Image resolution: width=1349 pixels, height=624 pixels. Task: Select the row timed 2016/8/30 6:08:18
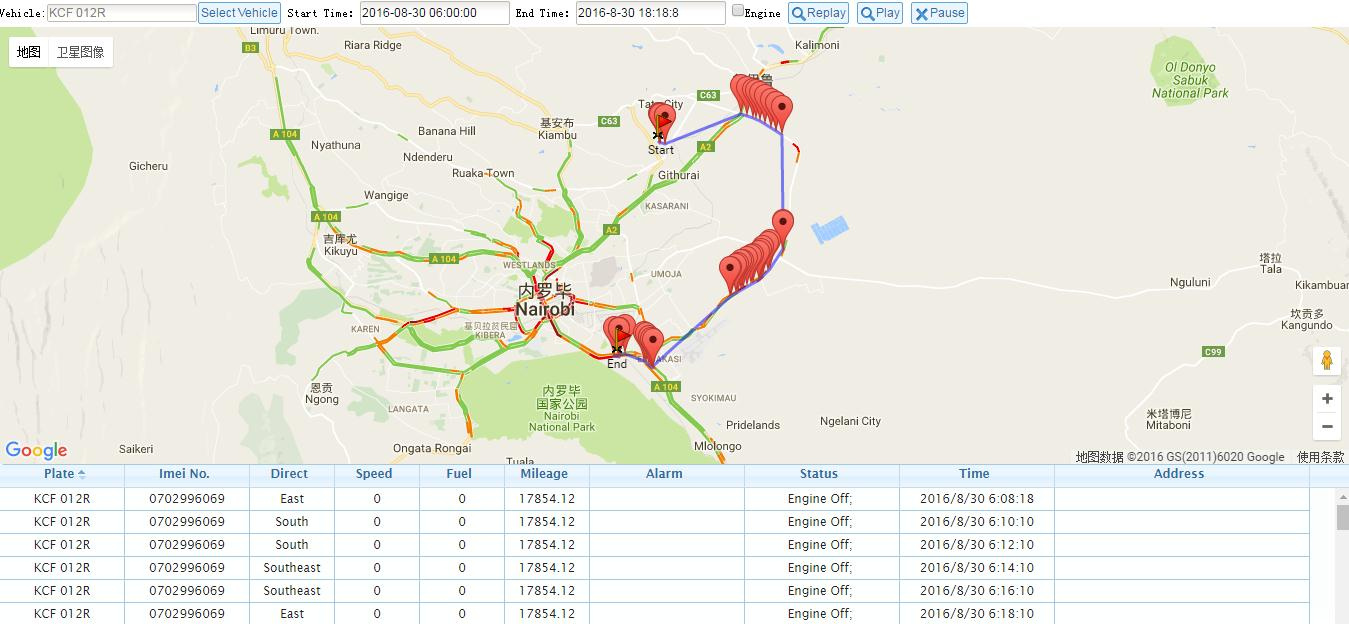tap(655, 498)
